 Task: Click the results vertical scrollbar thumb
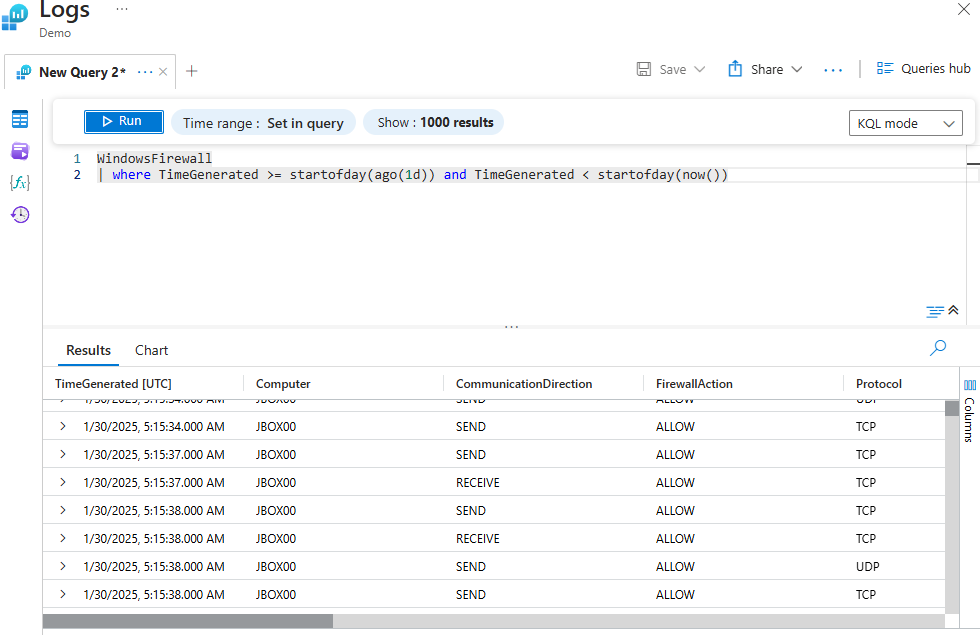[x=952, y=409]
